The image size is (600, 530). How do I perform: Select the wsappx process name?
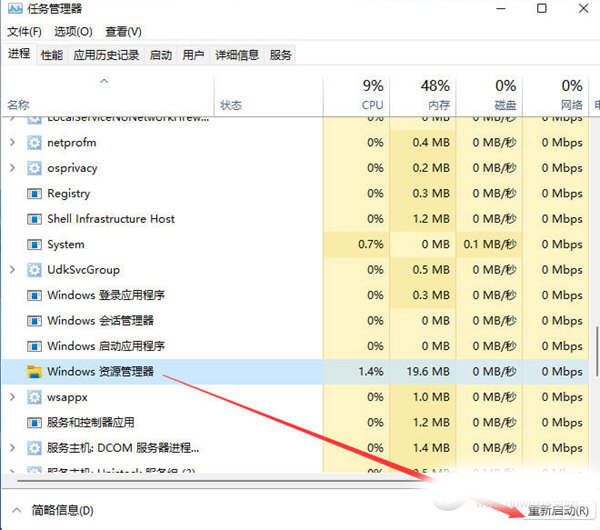[67, 398]
